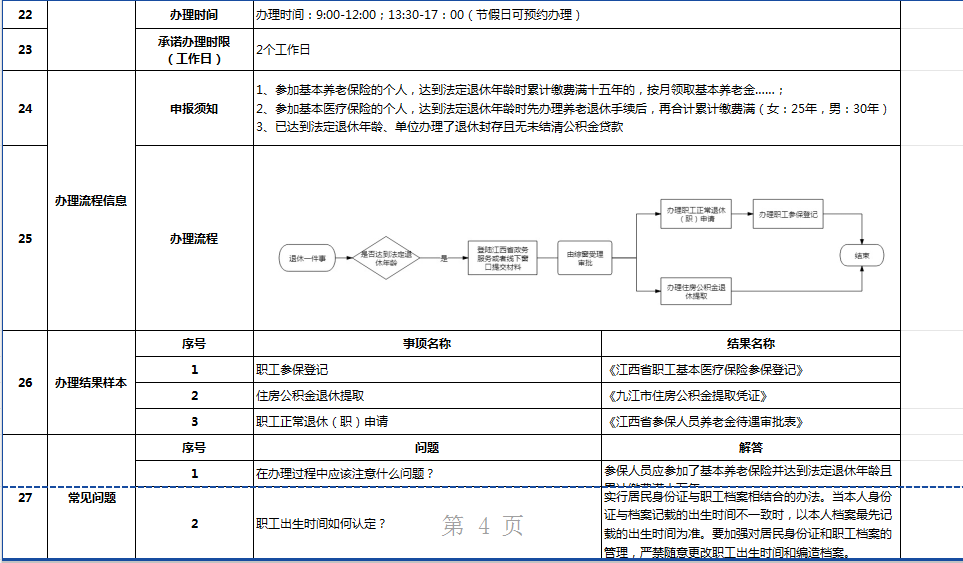Select the 是否达到法定退休年龄 diamond shape
Screen dimensions: 963x563
(386, 258)
